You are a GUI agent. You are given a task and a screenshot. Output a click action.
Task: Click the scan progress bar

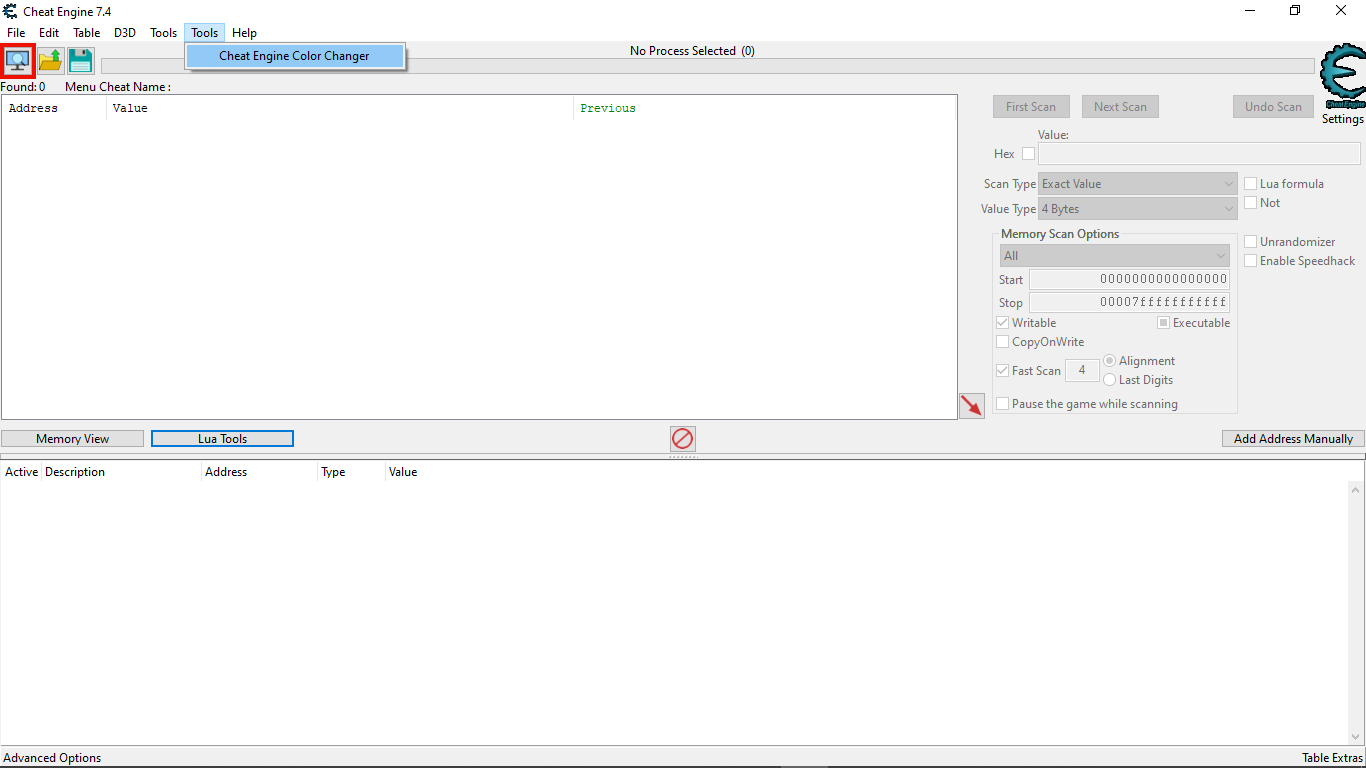point(708,66)
